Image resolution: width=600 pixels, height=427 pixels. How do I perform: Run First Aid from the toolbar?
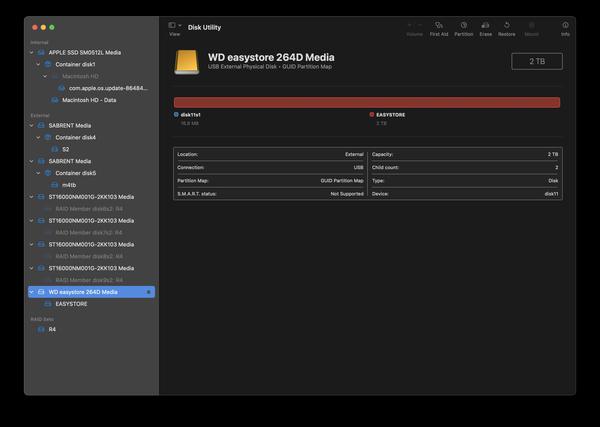[x=439, y=27]
